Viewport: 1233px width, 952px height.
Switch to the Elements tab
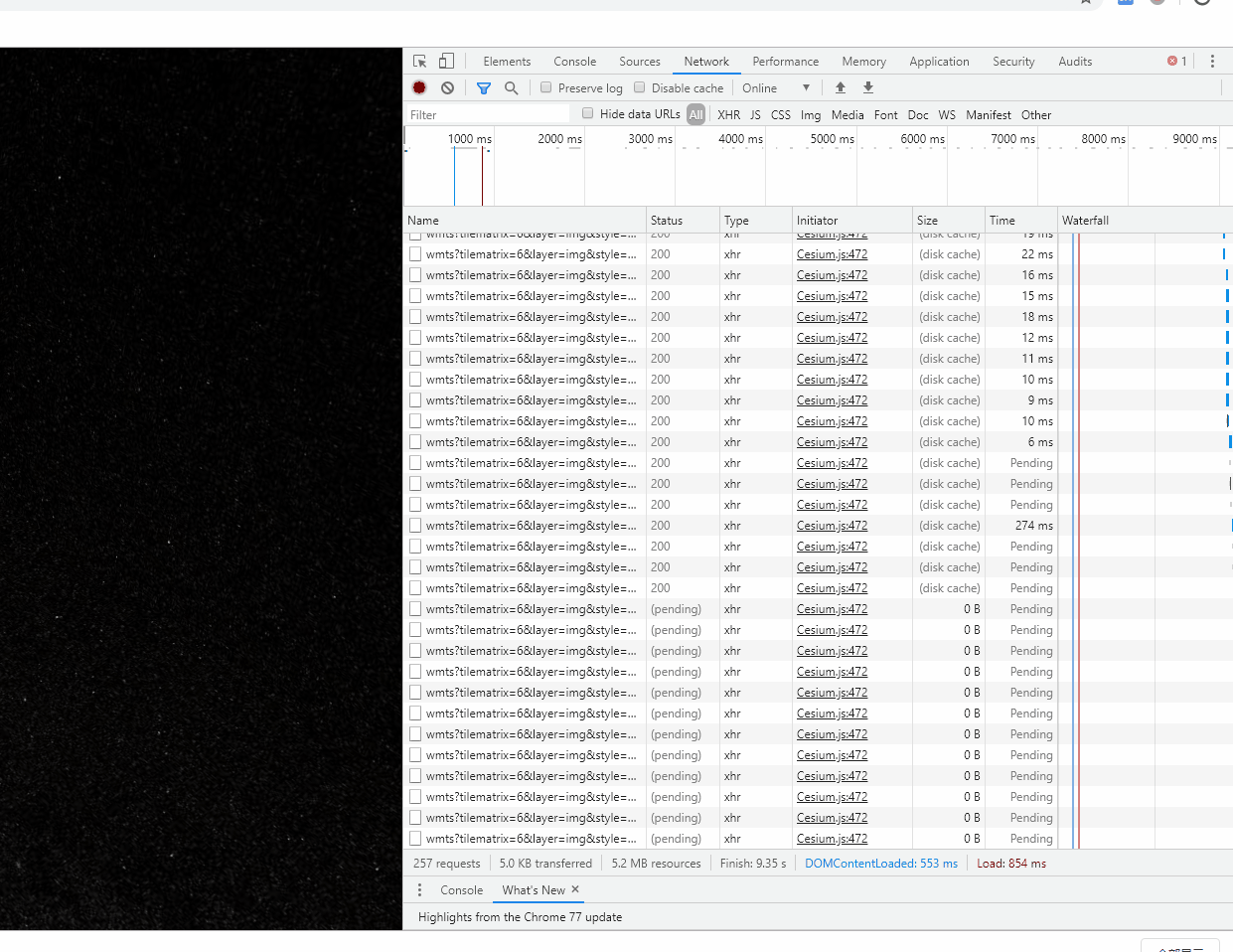click(x=507, y=62)
